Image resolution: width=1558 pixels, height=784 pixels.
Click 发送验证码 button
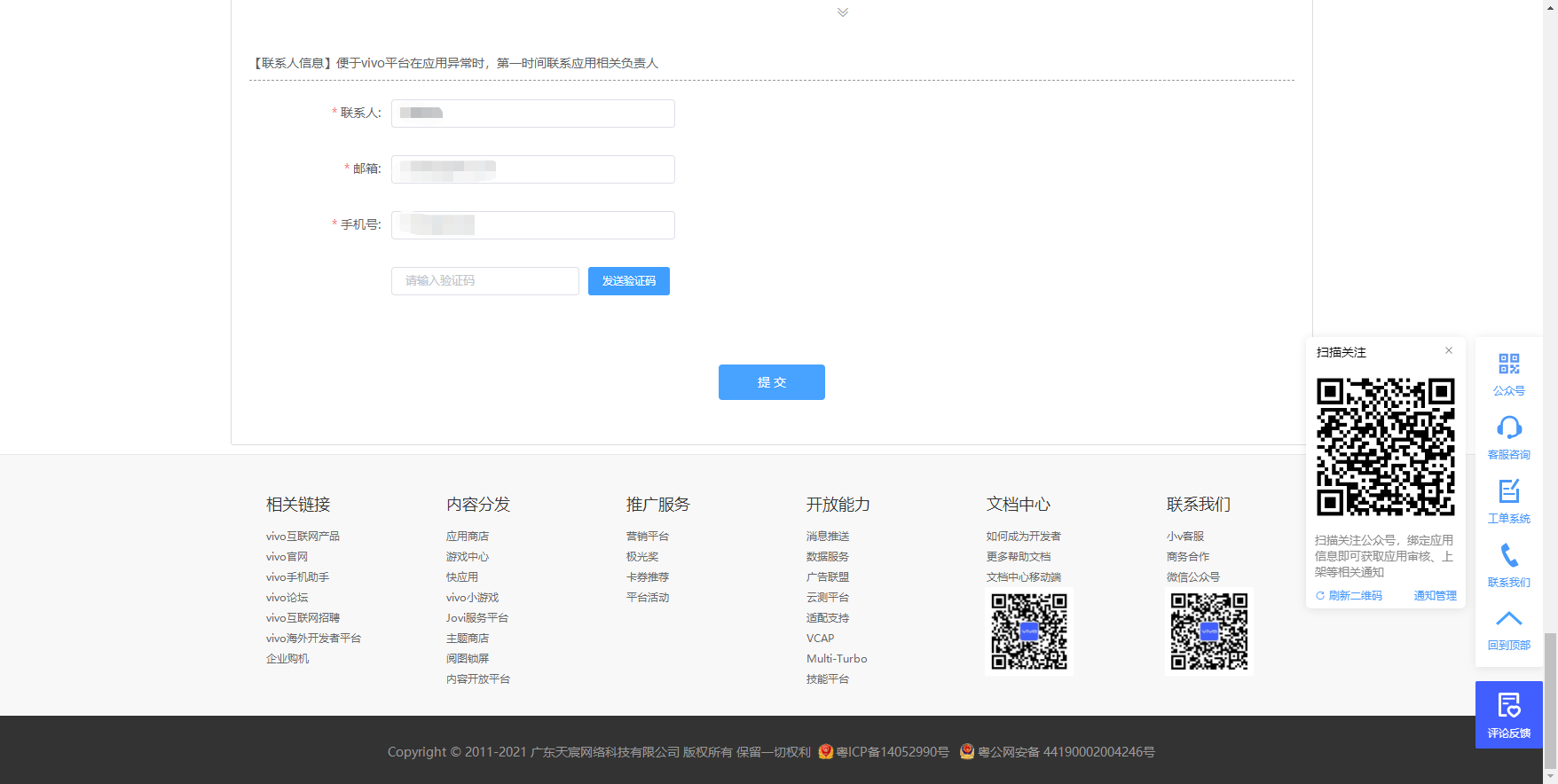point(629,281)
